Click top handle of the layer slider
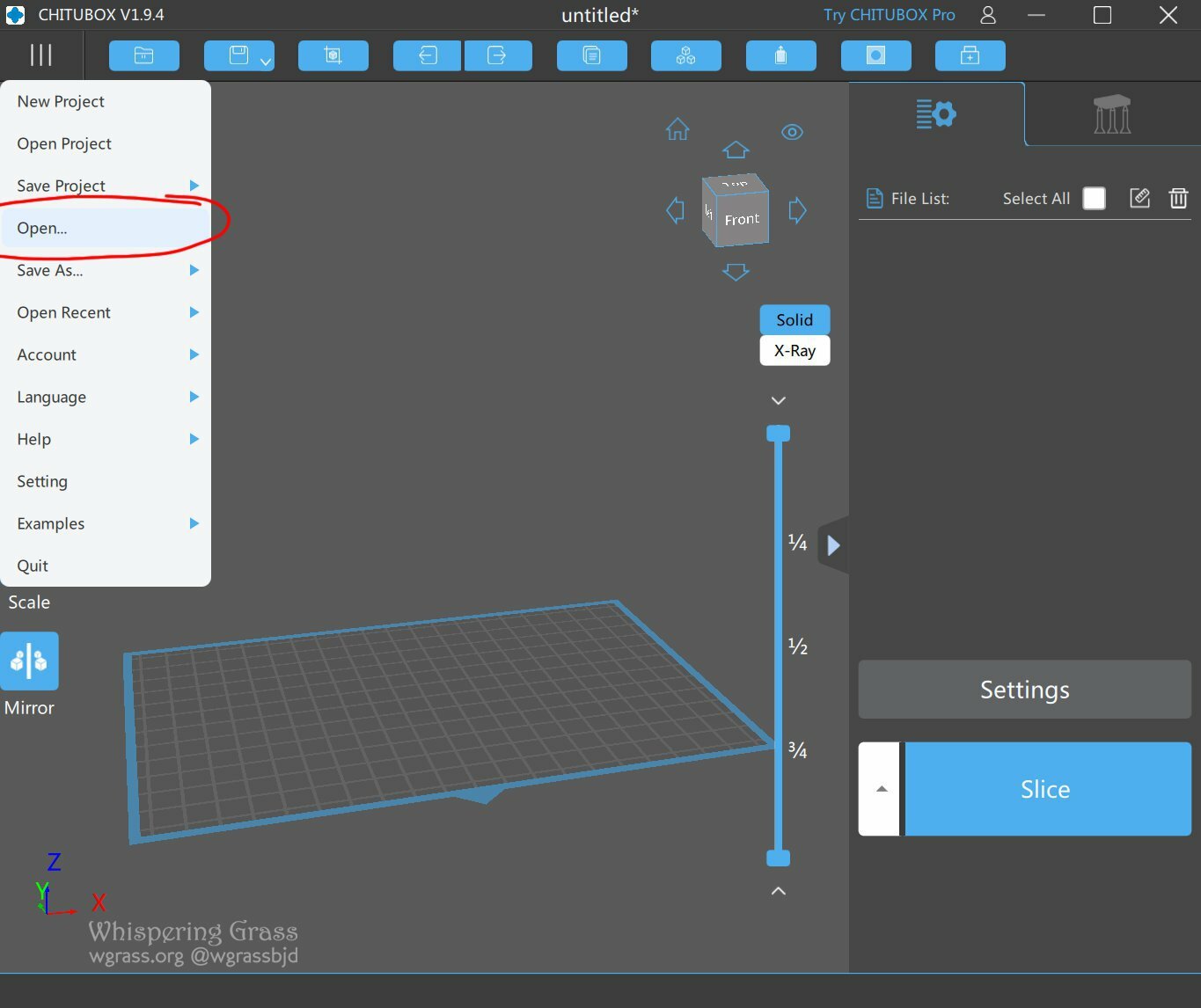 [778, 433]
